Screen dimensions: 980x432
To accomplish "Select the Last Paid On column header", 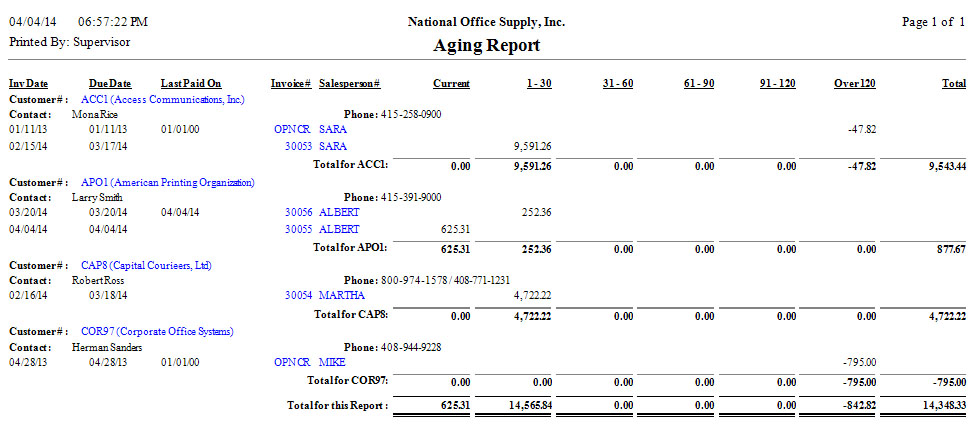I will [191, 84].
